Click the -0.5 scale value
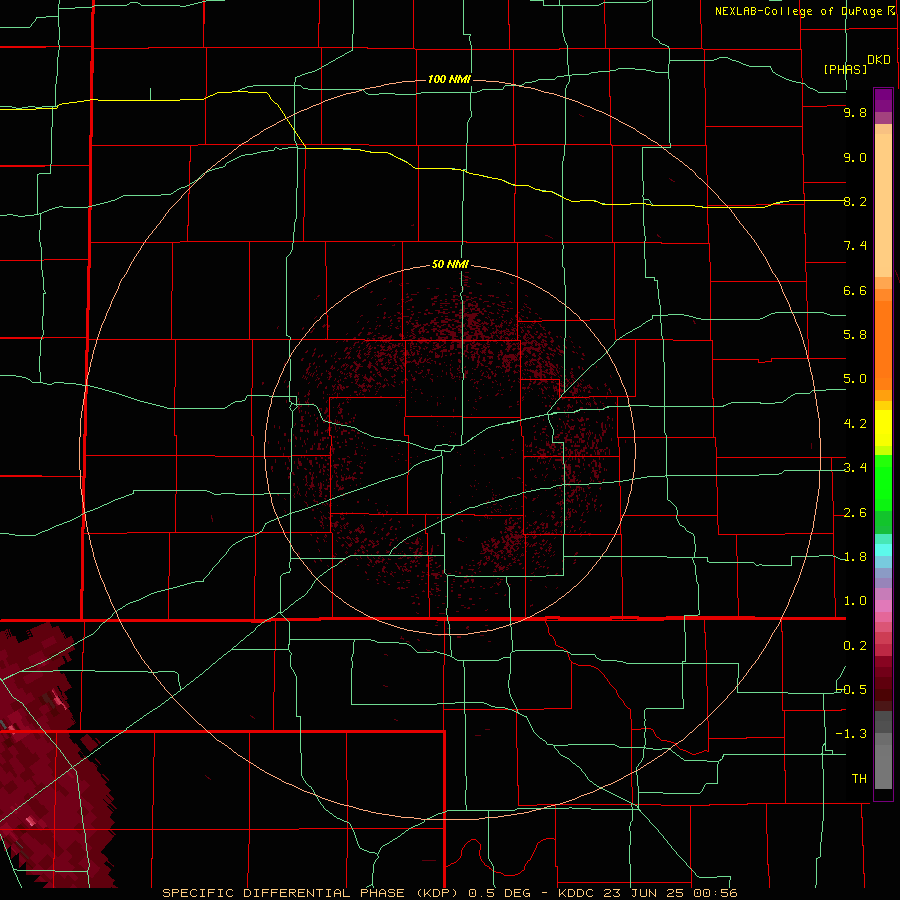This screenshot has height=900, width=900. pyautogui.click(x=852, y=690)
